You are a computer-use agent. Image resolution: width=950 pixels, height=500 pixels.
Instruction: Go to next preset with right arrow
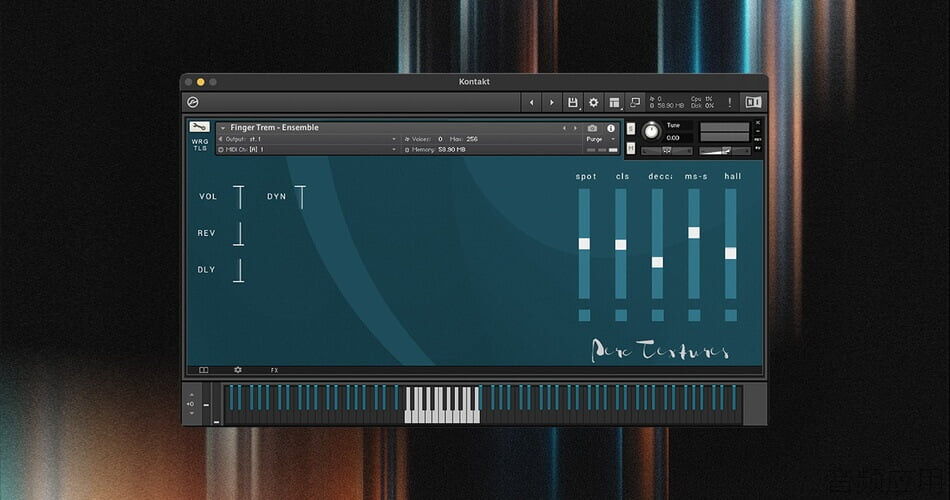click(551, 102)
